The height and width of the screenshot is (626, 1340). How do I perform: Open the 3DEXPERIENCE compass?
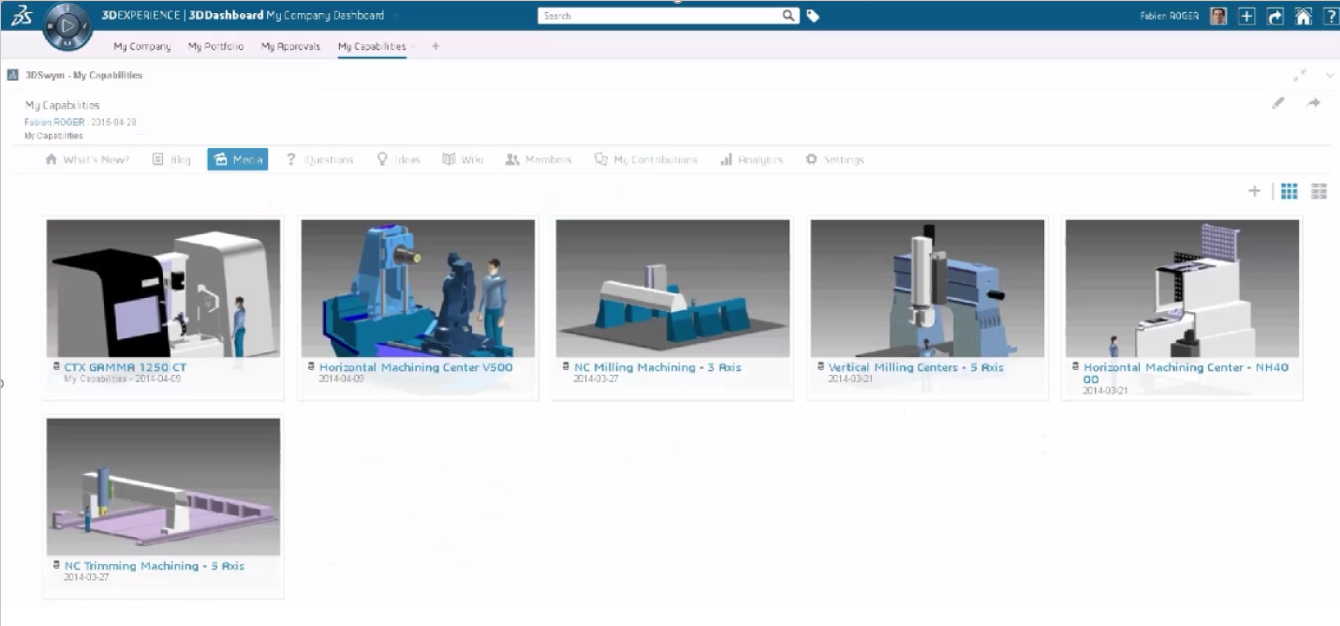click(69, 25)
